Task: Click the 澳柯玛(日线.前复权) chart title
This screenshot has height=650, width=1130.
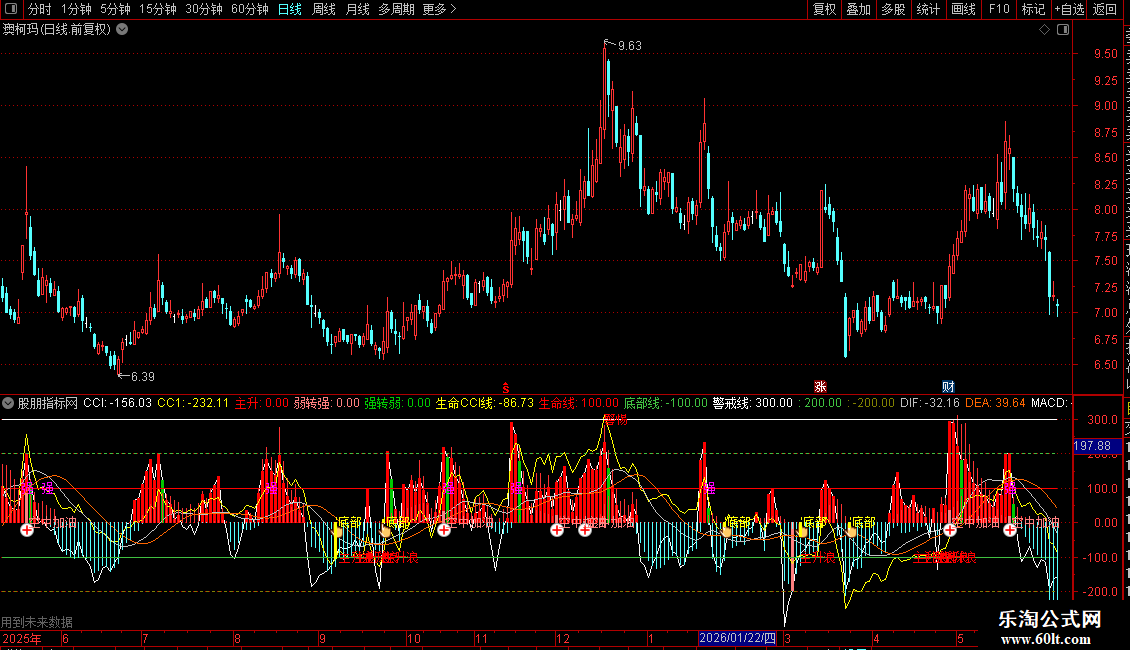Action: coord(57,30)
